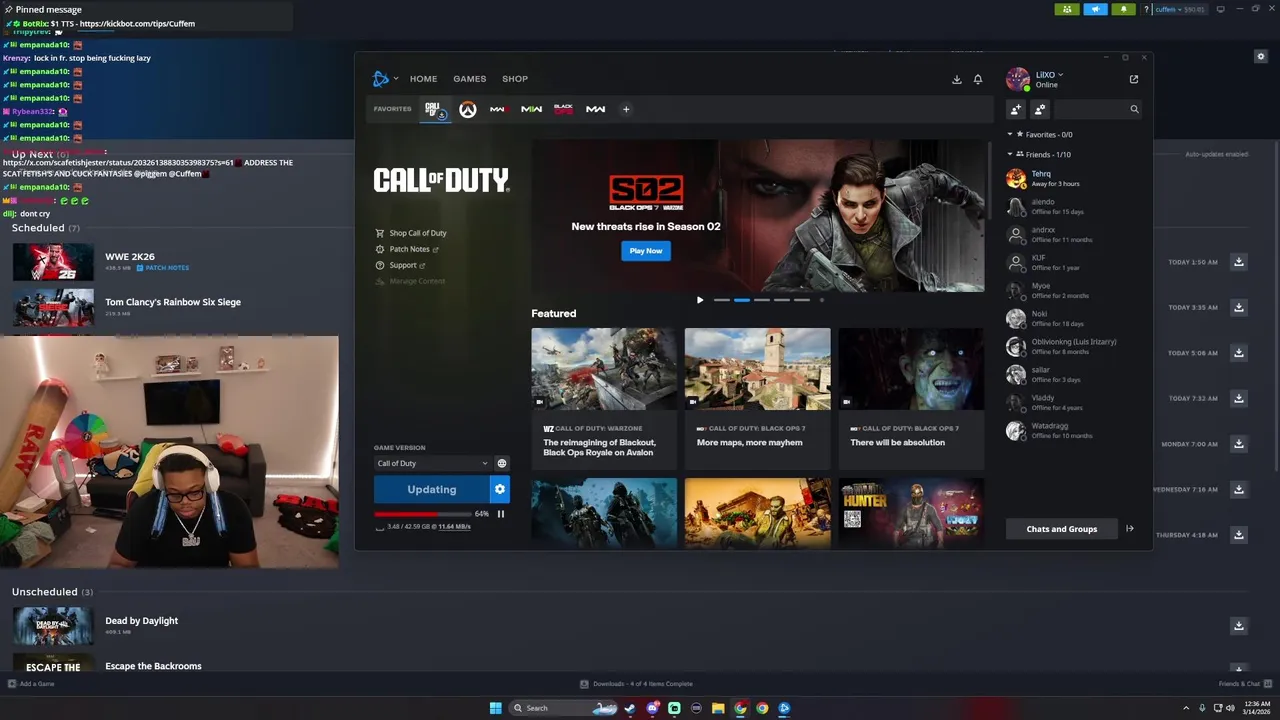Open the Battle.net downloads icon
Image resolution: width=1280 pixels, height=720 pixels.
(956, 79)
